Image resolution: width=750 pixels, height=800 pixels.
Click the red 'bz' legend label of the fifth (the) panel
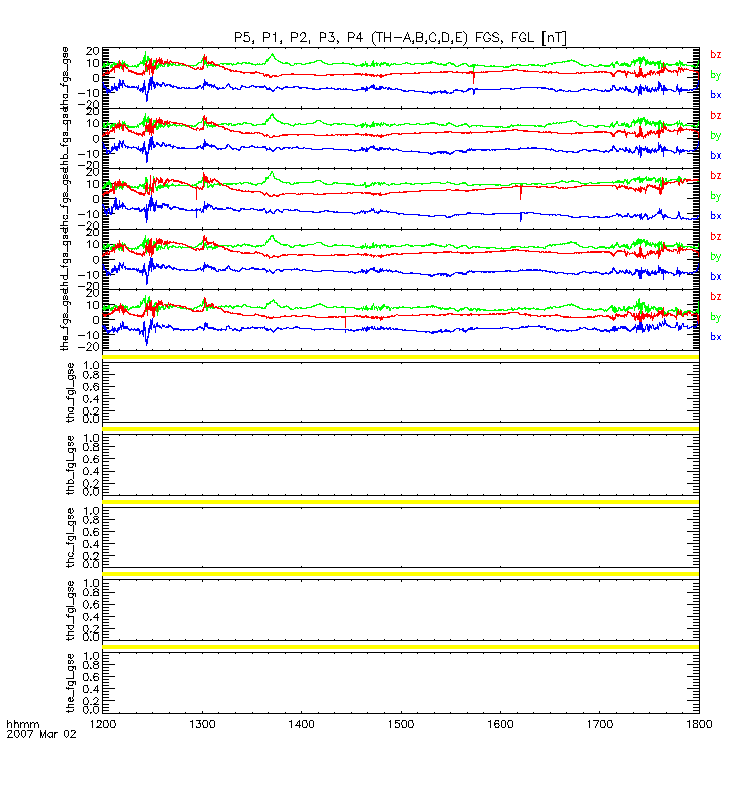pyautogui.click(x=716, y=296)
